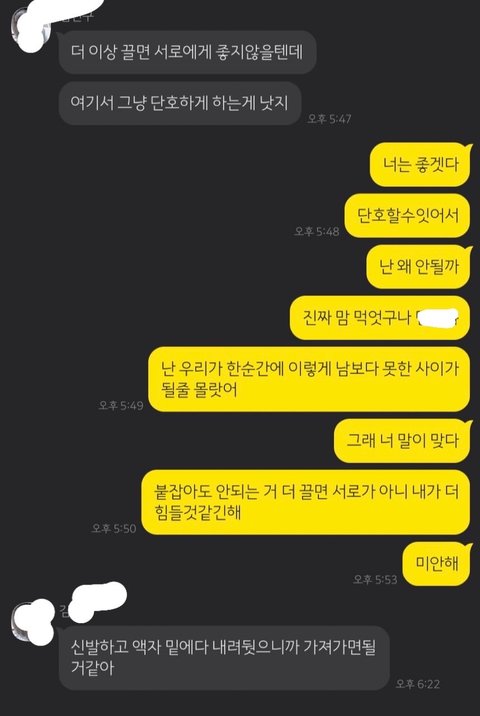480x716 pixels.
Task: Select the message starting with '붙잡아도 안되는 거'
Action: 306,502
